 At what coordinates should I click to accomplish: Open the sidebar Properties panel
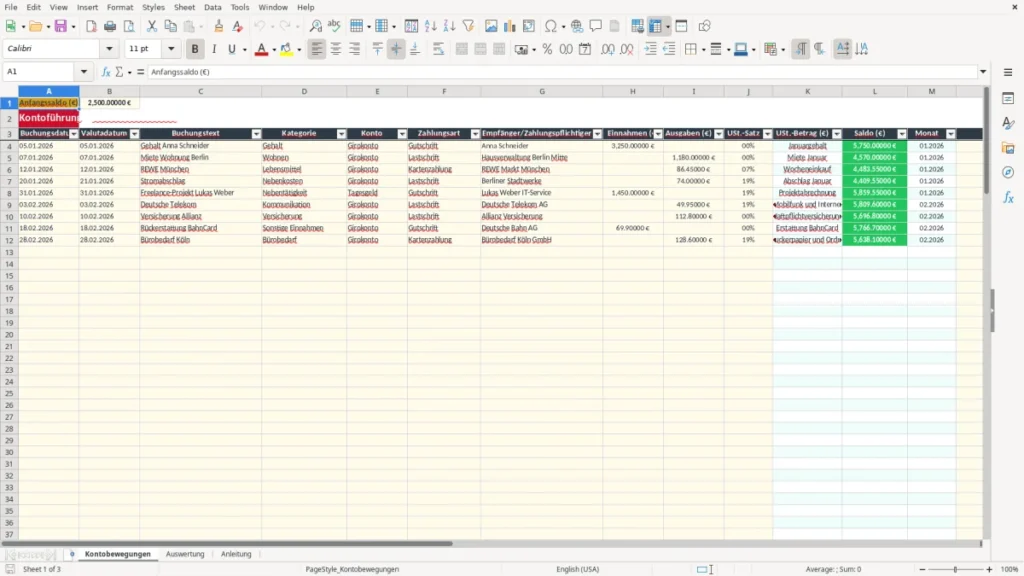[1008, 98]
